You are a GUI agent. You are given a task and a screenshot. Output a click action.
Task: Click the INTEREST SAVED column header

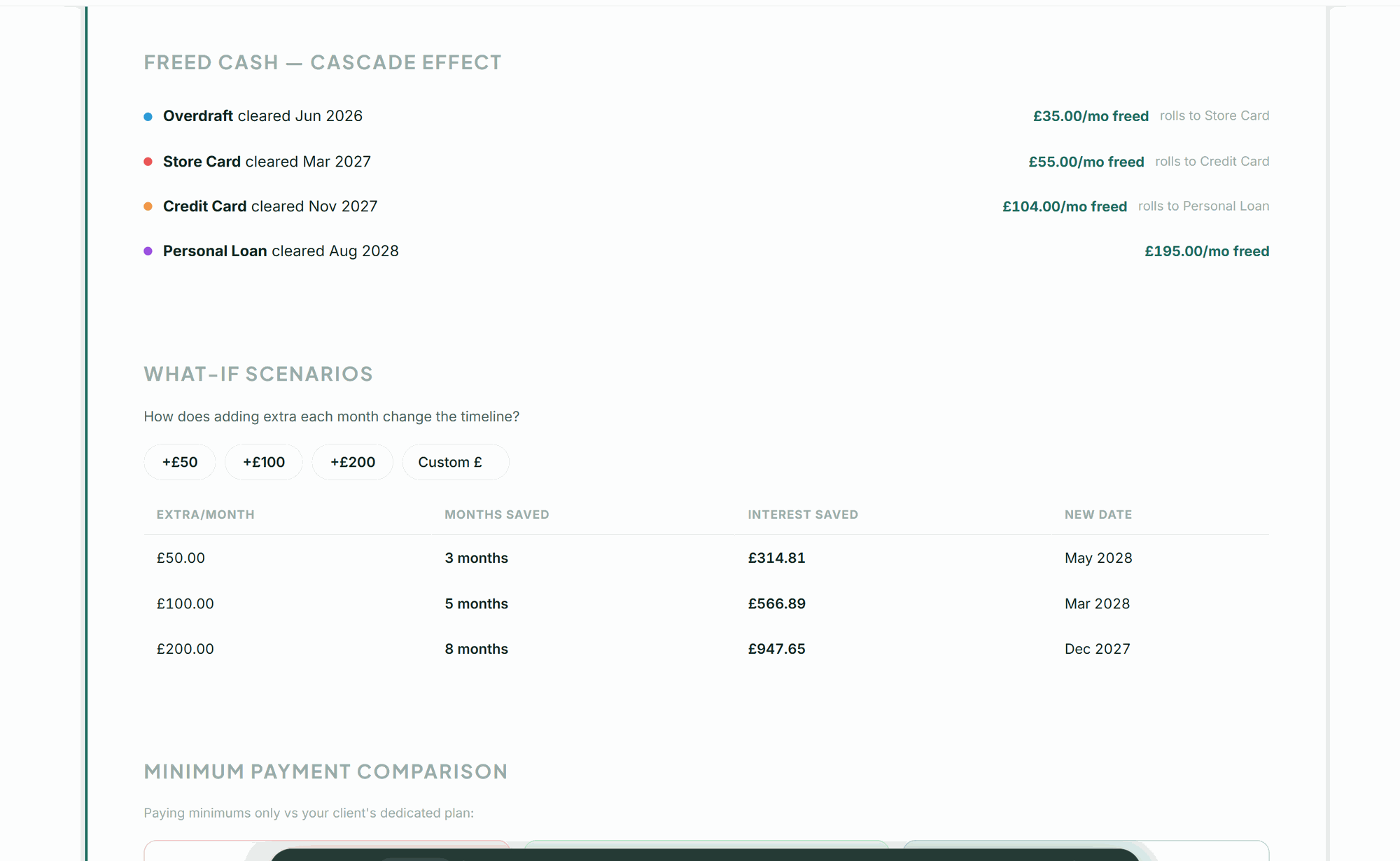803,514
